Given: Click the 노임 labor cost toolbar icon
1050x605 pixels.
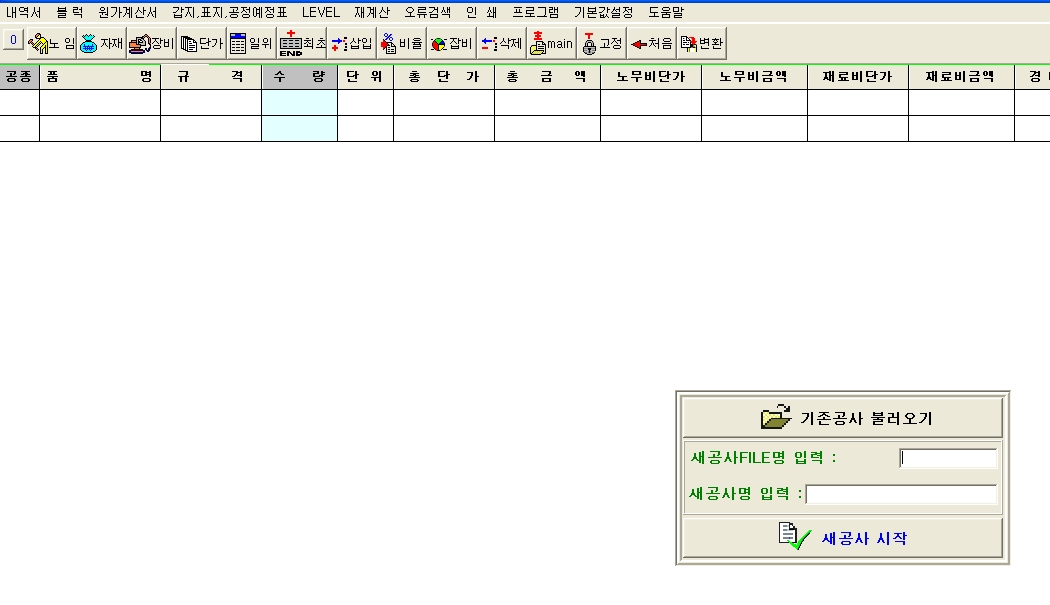Looking at the screenshot, I should tap(52, 44).
